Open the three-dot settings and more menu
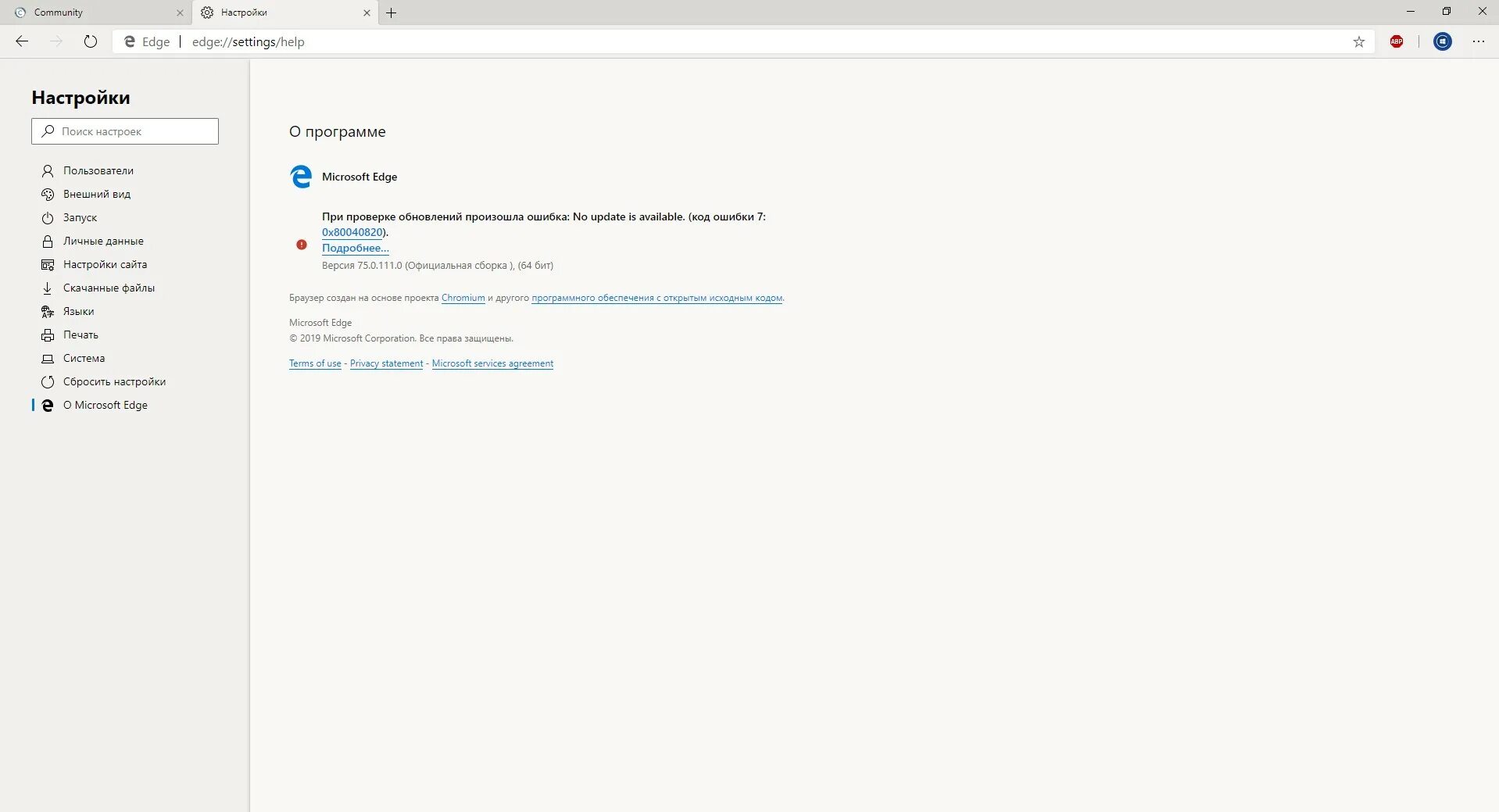1499x812 pixels. tap(1479, 41)
